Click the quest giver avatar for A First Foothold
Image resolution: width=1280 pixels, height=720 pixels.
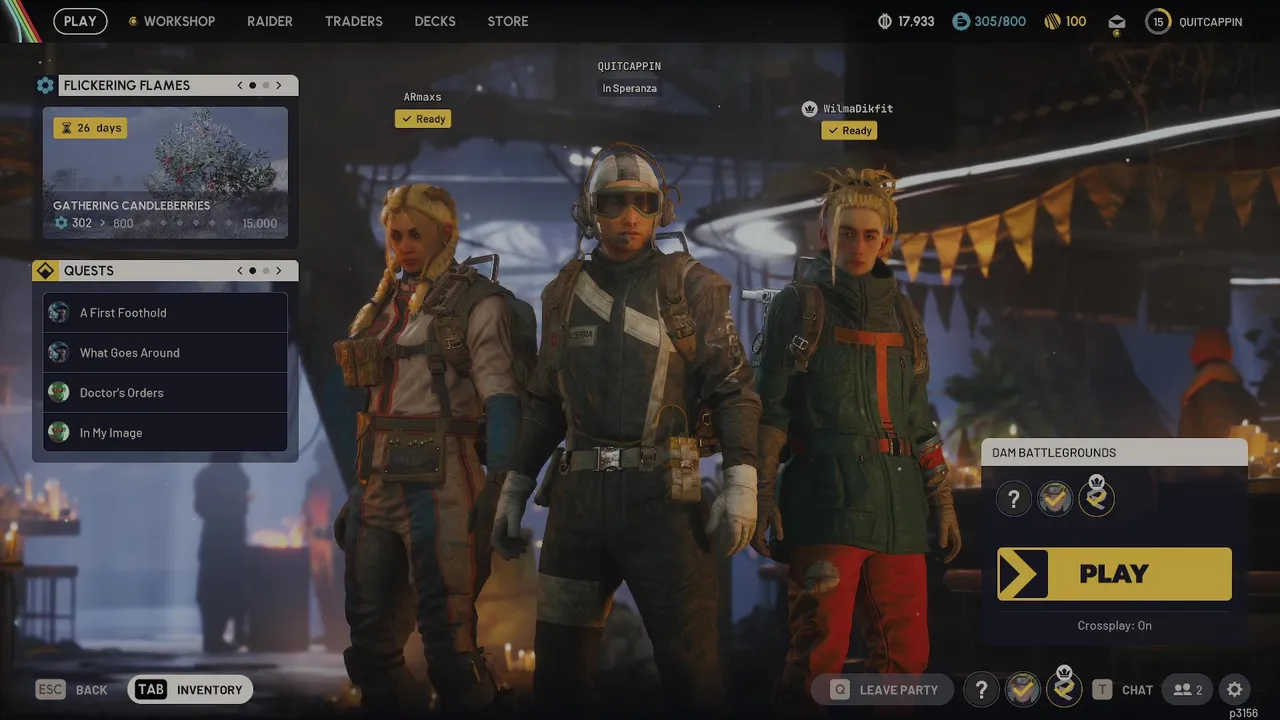(59, 313)
